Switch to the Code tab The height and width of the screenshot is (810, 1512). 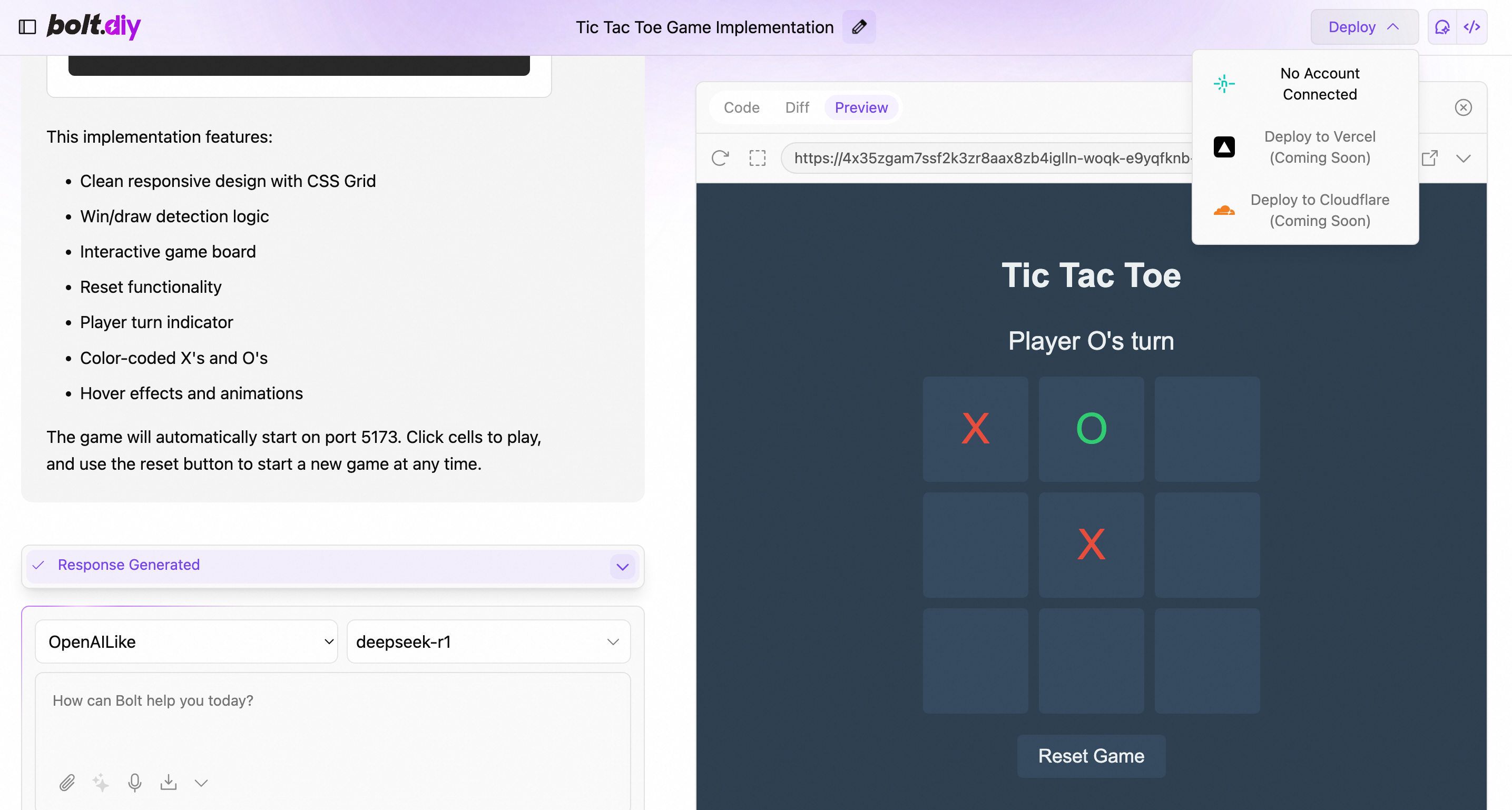click(741, 107)
